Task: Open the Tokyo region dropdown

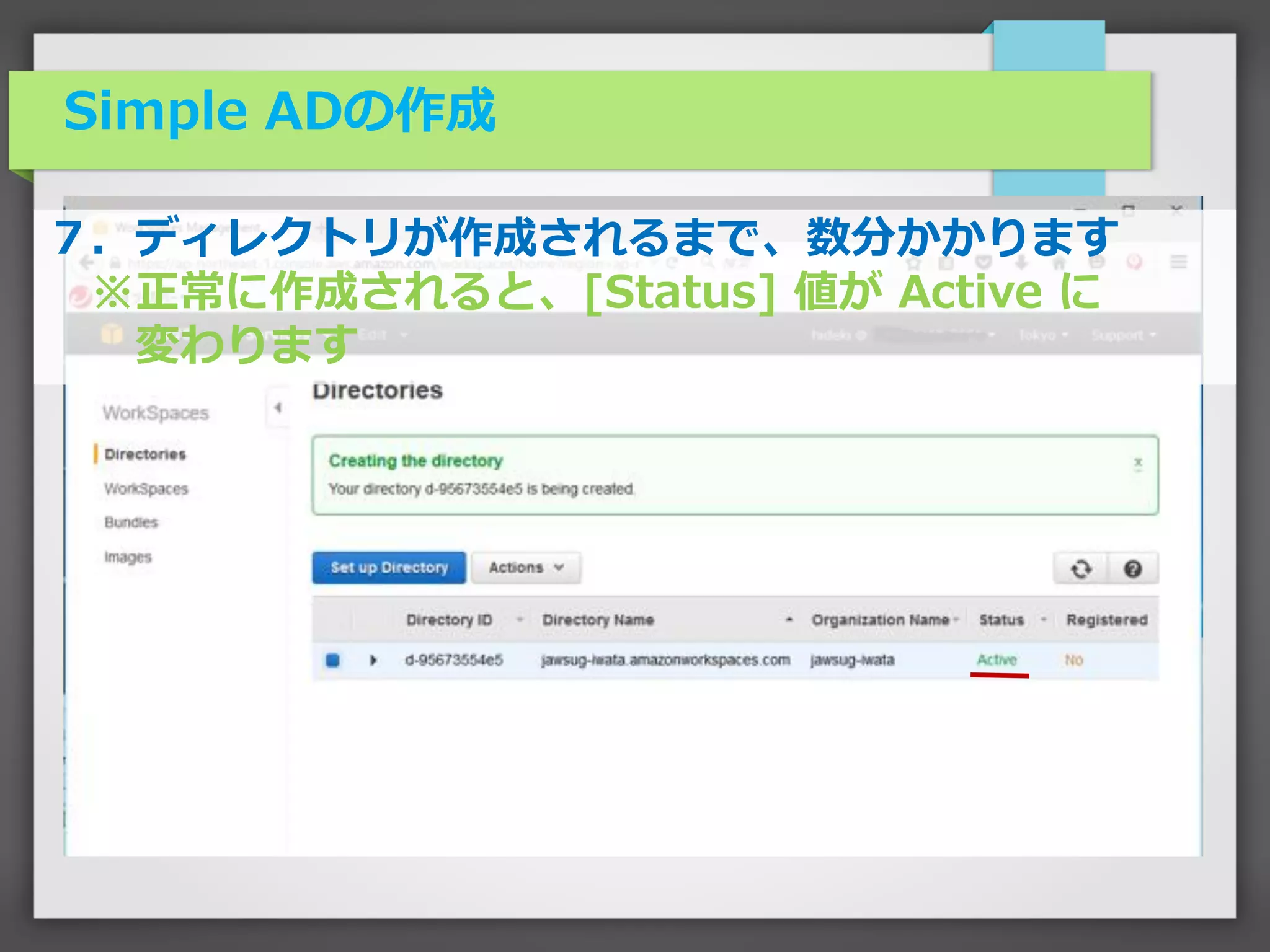Action: (x=1043, y=335)
